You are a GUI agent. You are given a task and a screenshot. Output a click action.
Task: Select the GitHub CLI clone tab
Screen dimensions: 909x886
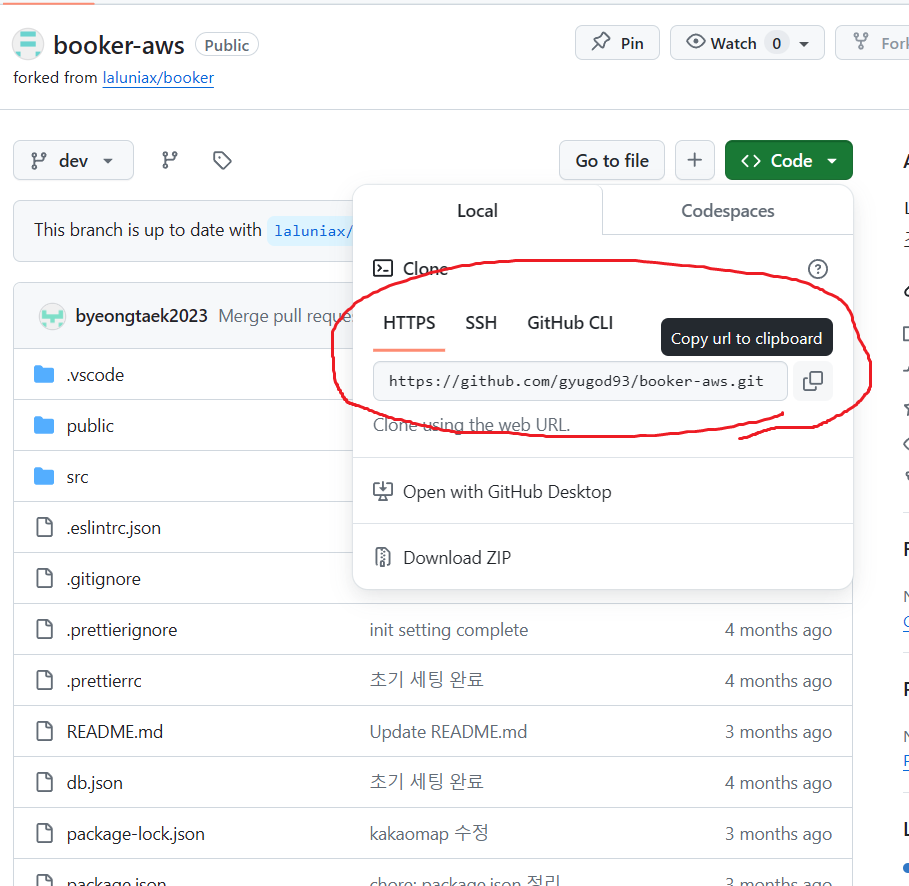tap(570, 323)
